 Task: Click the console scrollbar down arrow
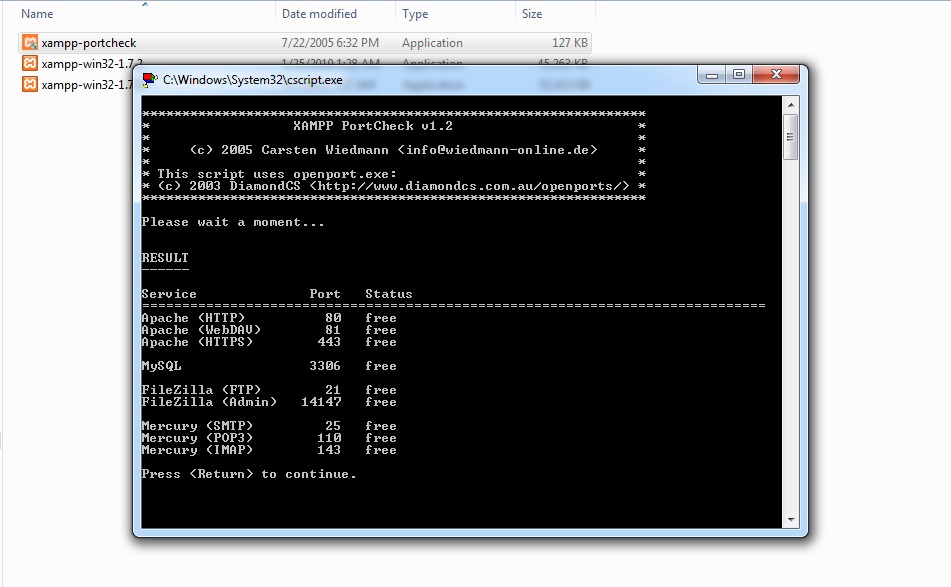pyautogui.click(x=790, y=520)
